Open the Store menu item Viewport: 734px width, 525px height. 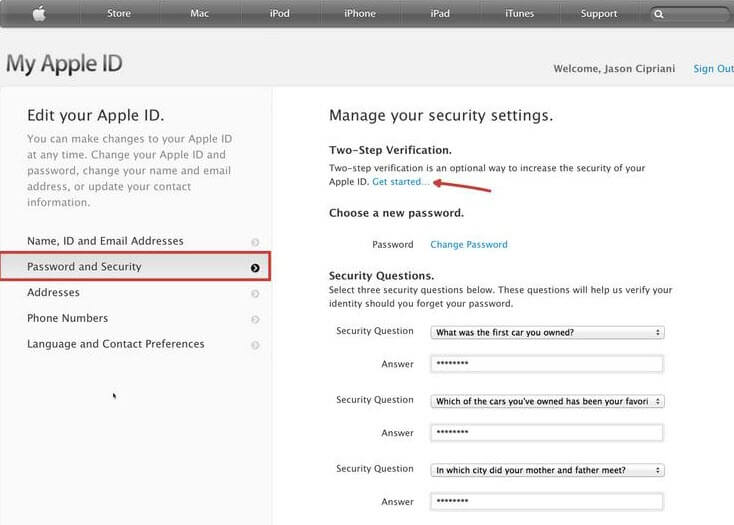(119, 14)
